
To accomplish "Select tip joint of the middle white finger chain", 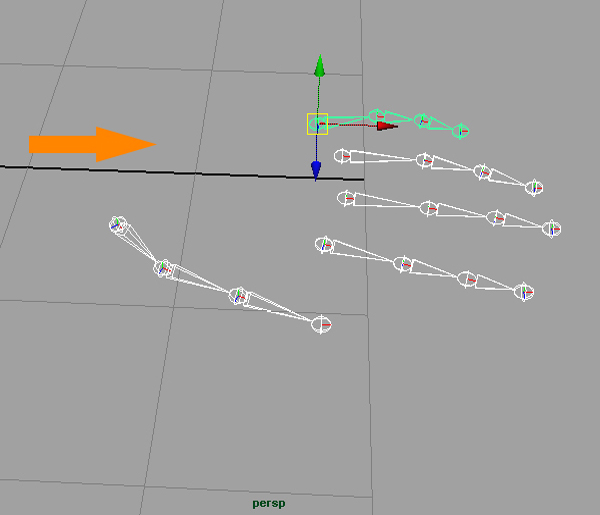I will (x=552, y=229).
